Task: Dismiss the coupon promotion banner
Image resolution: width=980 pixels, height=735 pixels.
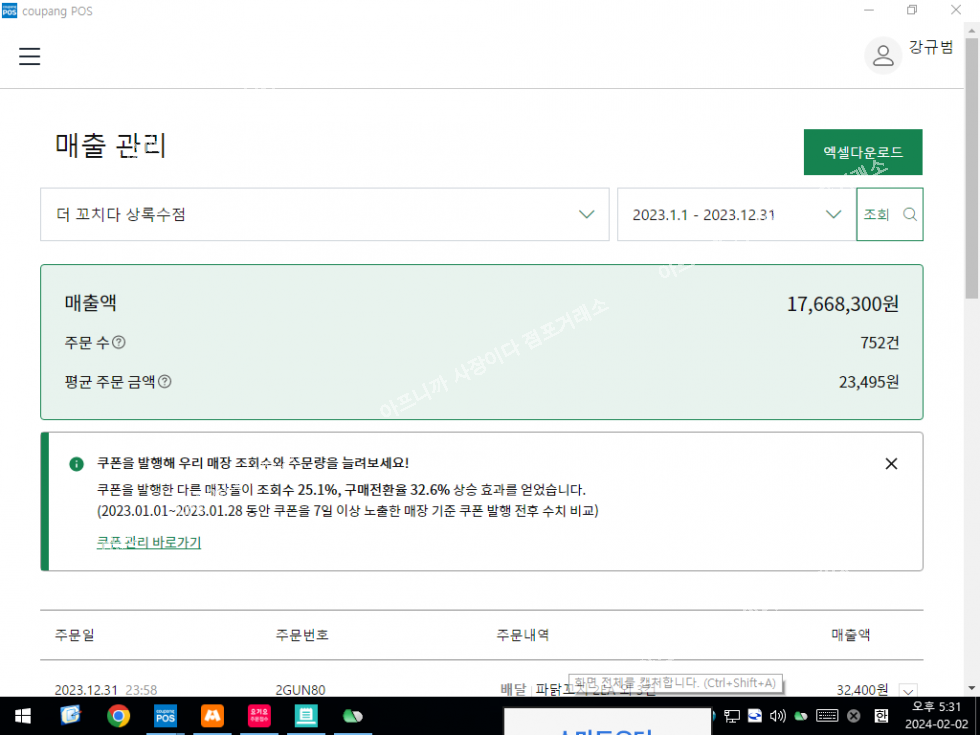Action: coord(891,464)
